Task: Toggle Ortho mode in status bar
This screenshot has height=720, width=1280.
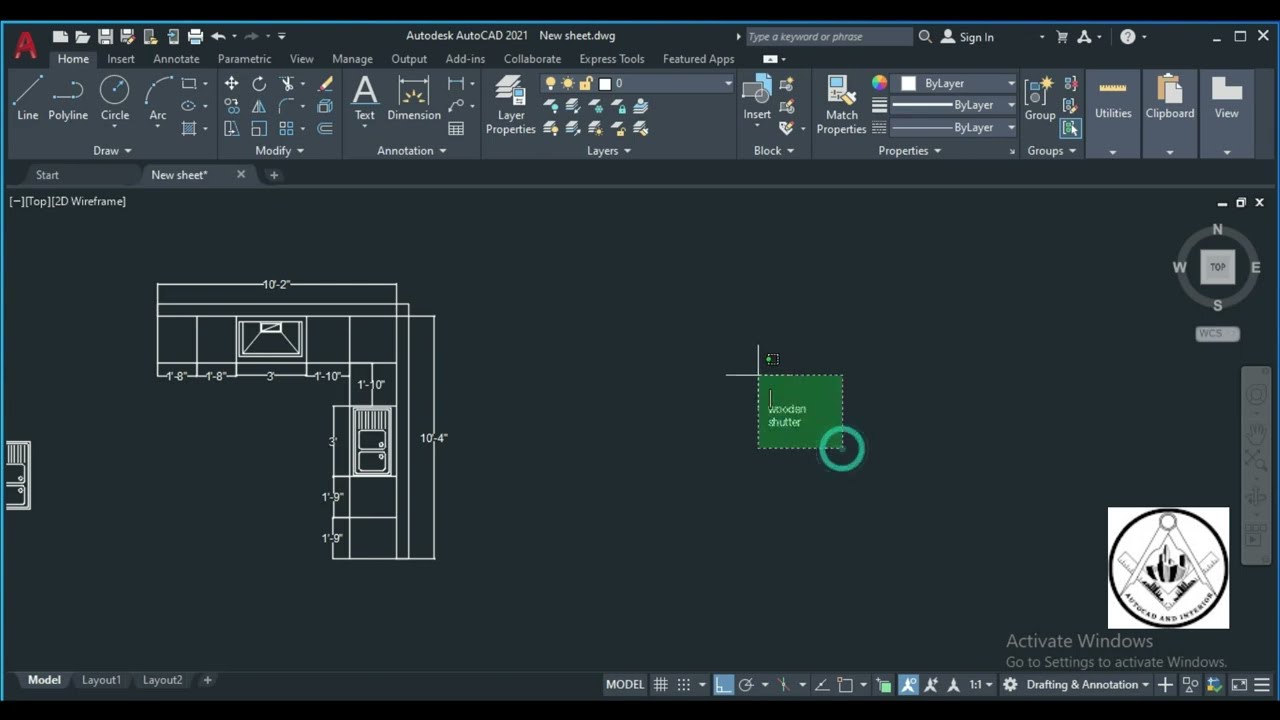Action: [x=723, y=685]
